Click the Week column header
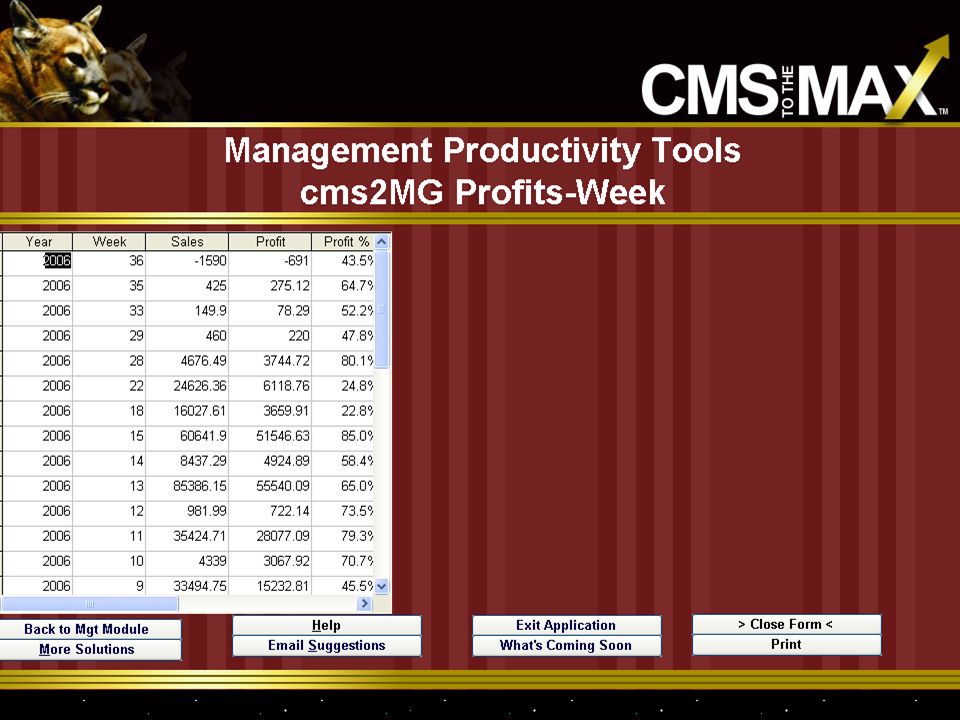Image resolution: width=960 pixels, height=720 pixels. tap(109, 242)
